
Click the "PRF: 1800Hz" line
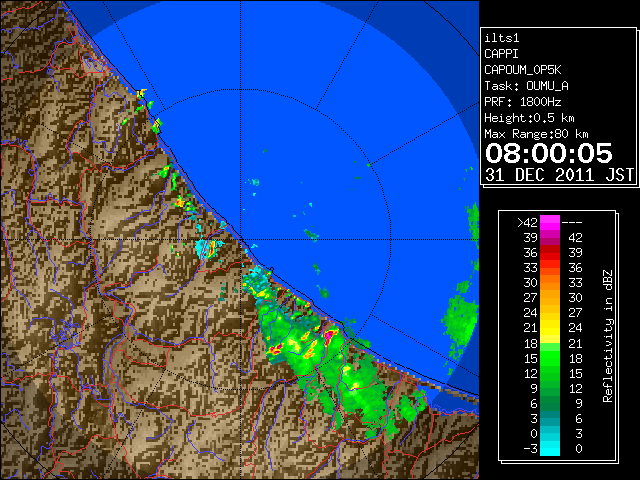(x=523, y=102)
